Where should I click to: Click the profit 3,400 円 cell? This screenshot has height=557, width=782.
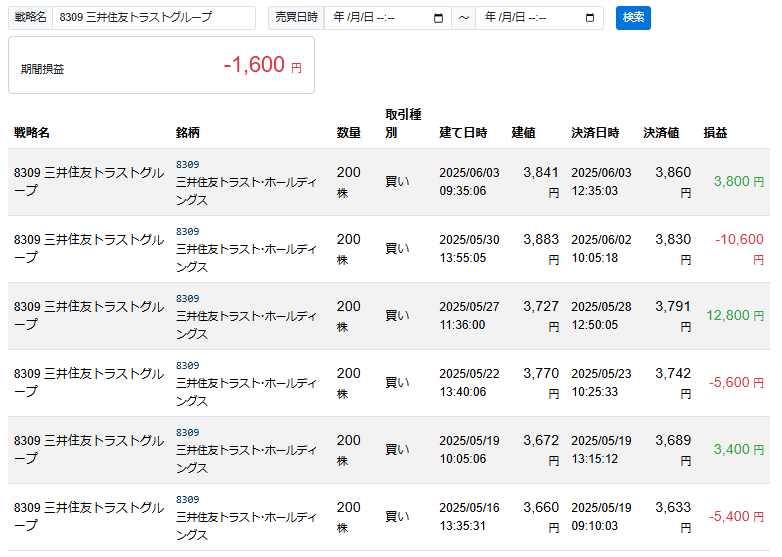pyautogui.click(x=739, y=449)
